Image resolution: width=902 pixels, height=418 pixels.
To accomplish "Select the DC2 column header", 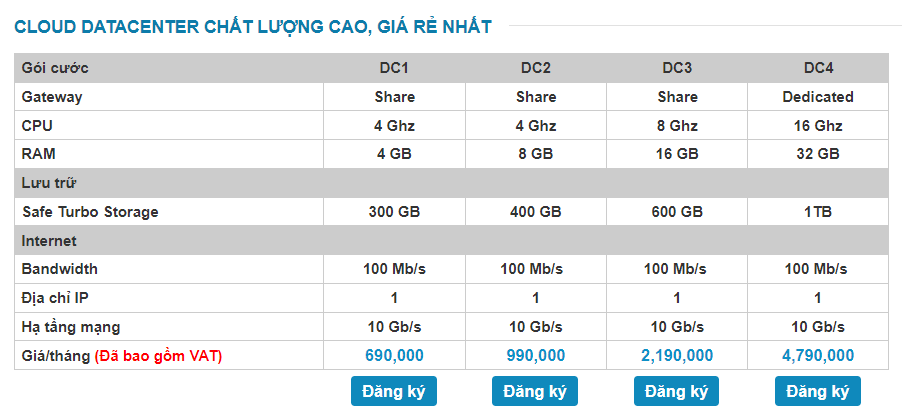I will tap(536, 68).
